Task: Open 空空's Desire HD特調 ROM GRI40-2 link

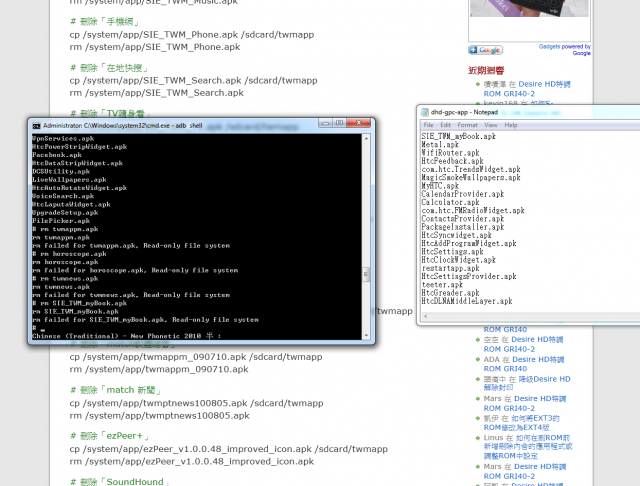Action: click(523, 344)
